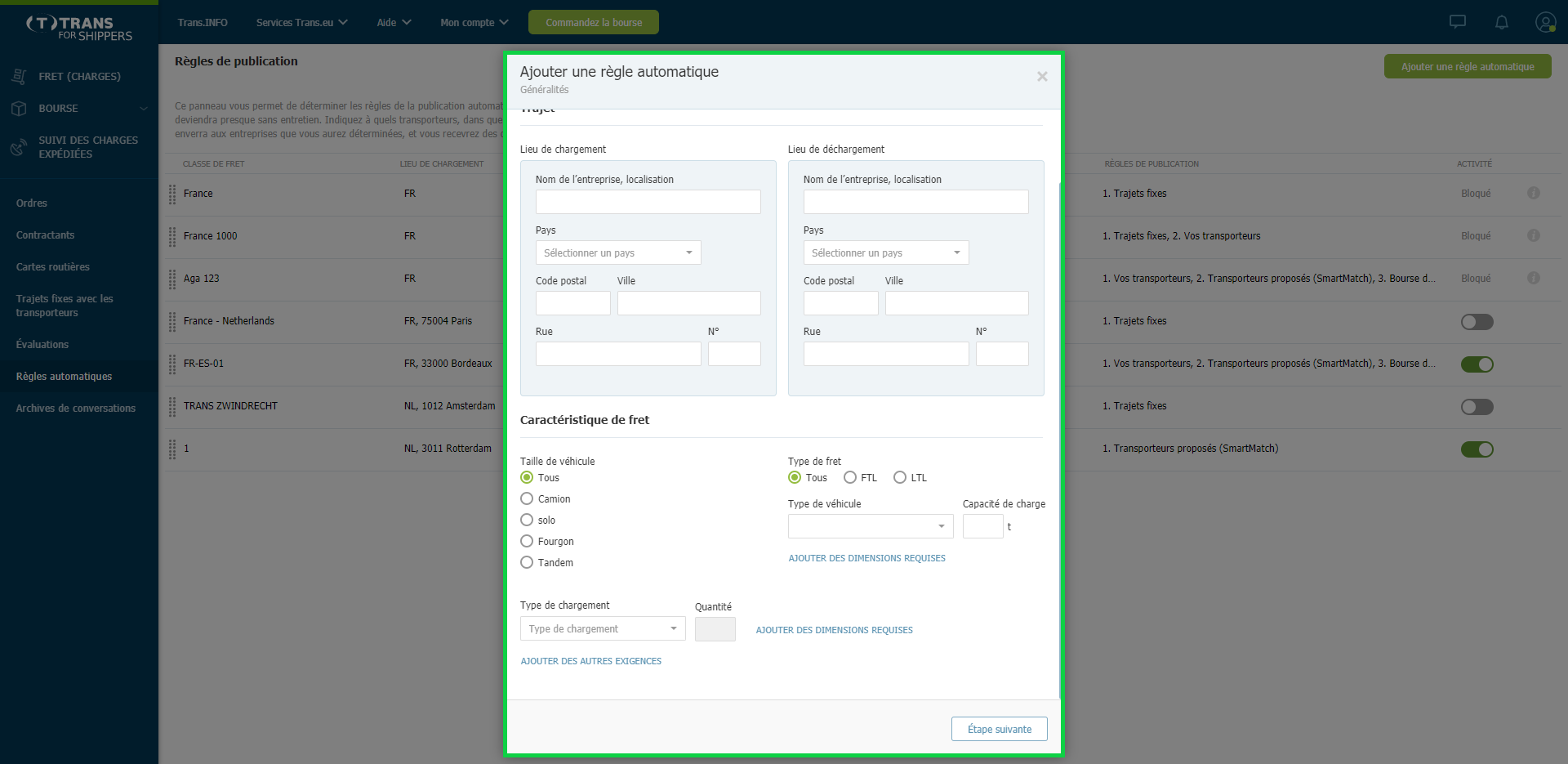Viewport: 1568px width, 764px height.
Task: Close the Ajouter une règle automatique dialog
Action: coord(1042,77)
